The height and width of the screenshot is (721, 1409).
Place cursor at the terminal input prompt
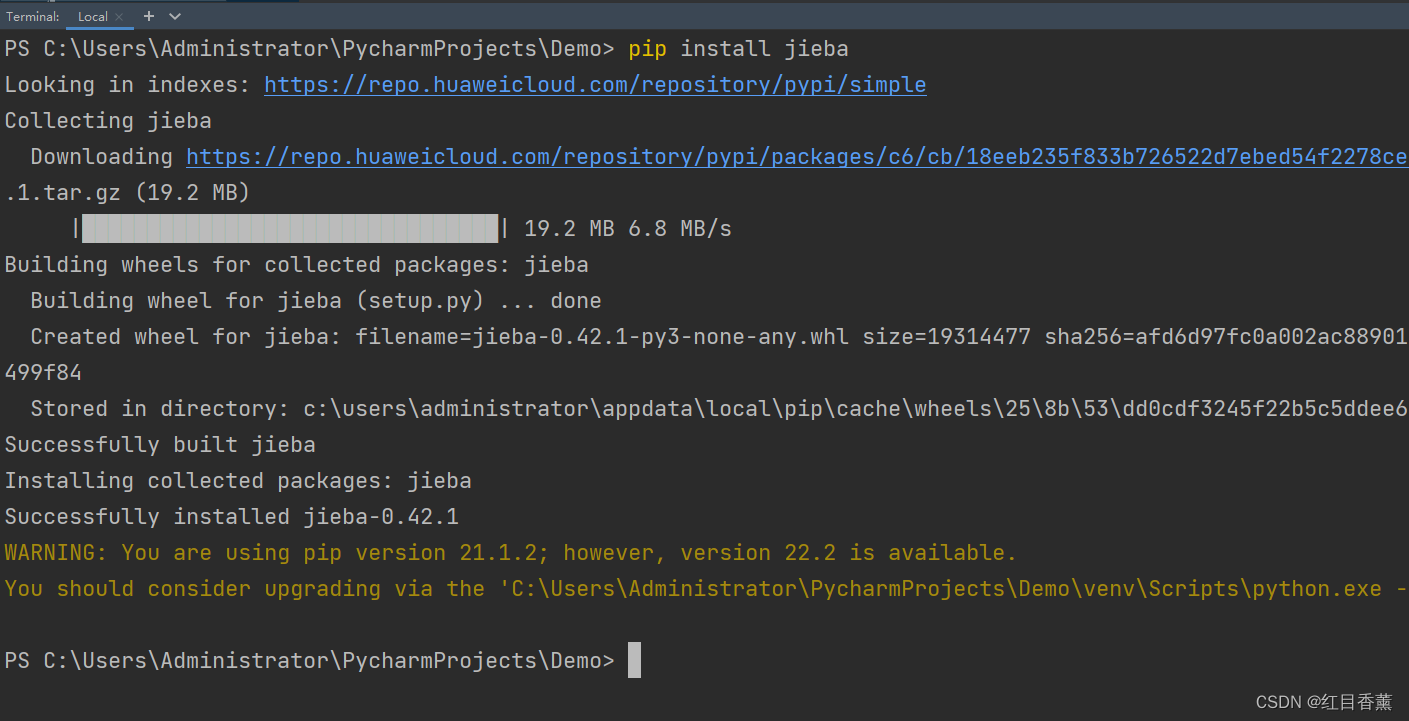click(633, 660)
